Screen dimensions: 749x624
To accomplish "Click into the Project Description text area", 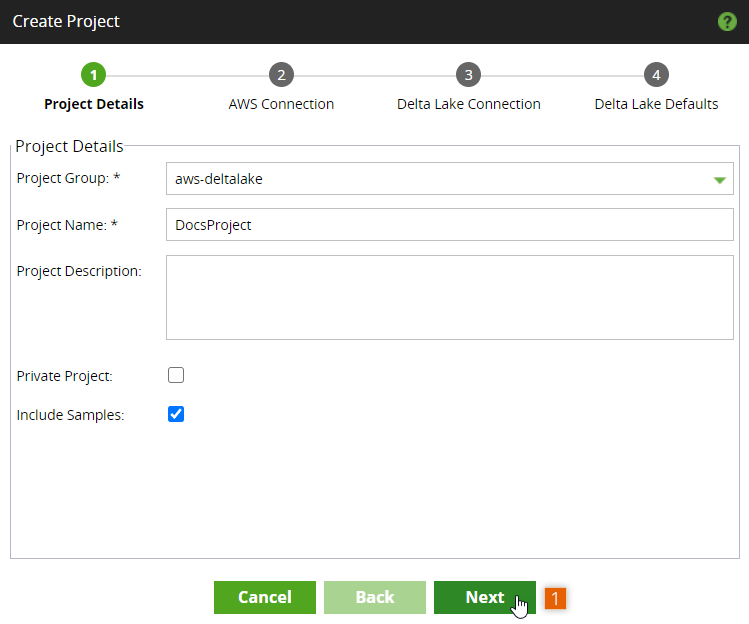I will (449, 297).
